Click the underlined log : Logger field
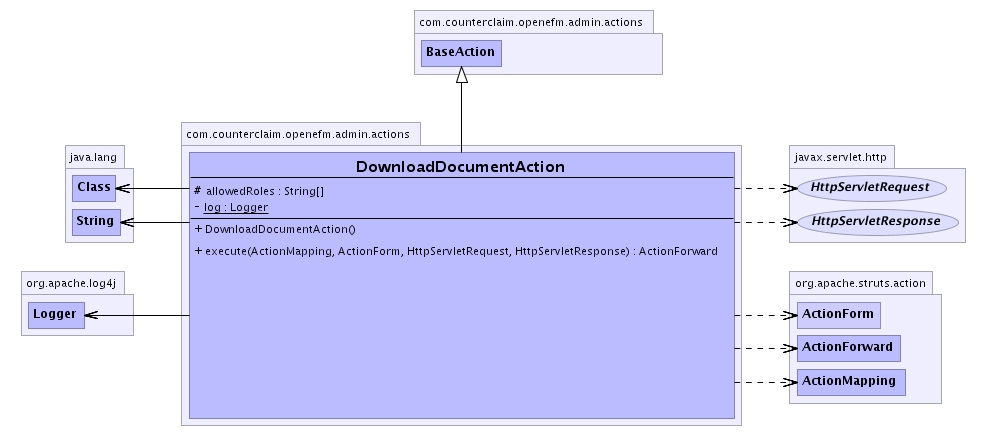 [235, 207]
